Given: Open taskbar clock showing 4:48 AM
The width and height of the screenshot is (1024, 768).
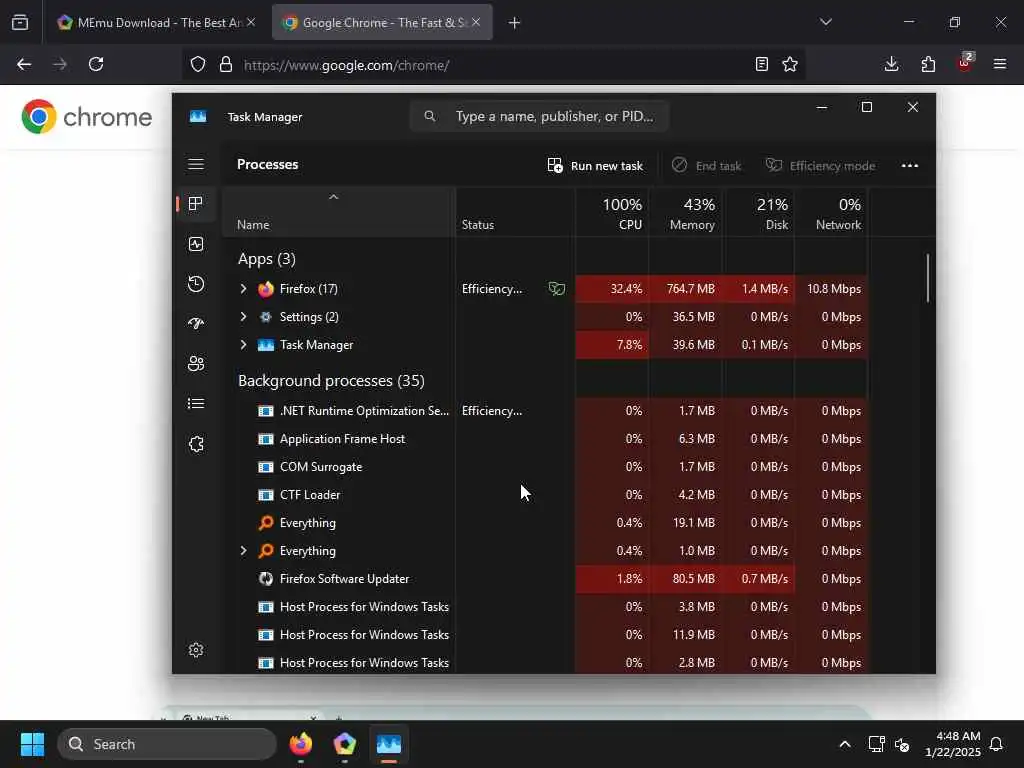Looking at the screenshot, I should (x=953, y=744).
